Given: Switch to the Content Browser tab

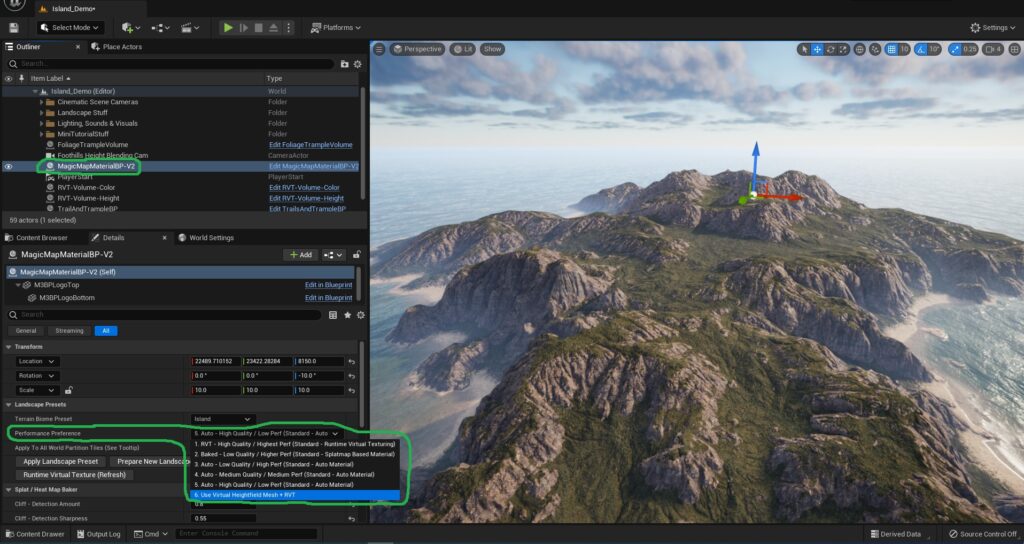Looking at the screenshot, I should click(36, 238).
